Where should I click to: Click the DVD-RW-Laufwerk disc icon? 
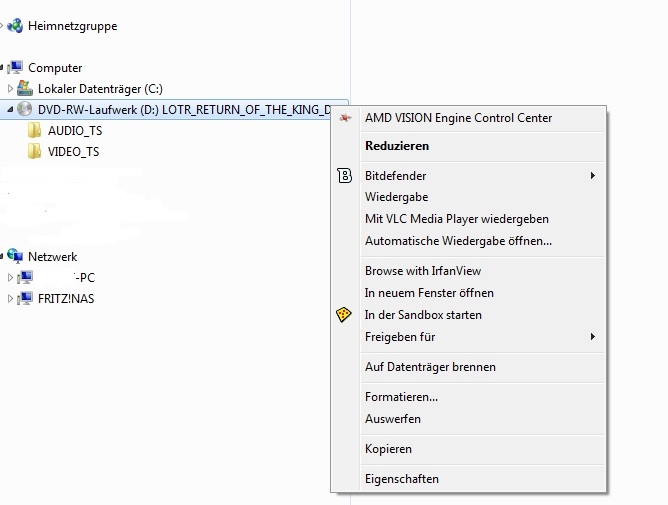[24, 109]
